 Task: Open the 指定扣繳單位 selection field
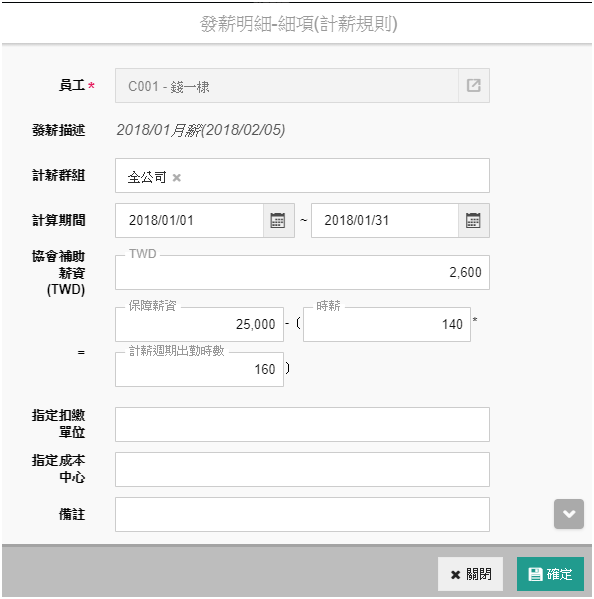click(302, 424)
